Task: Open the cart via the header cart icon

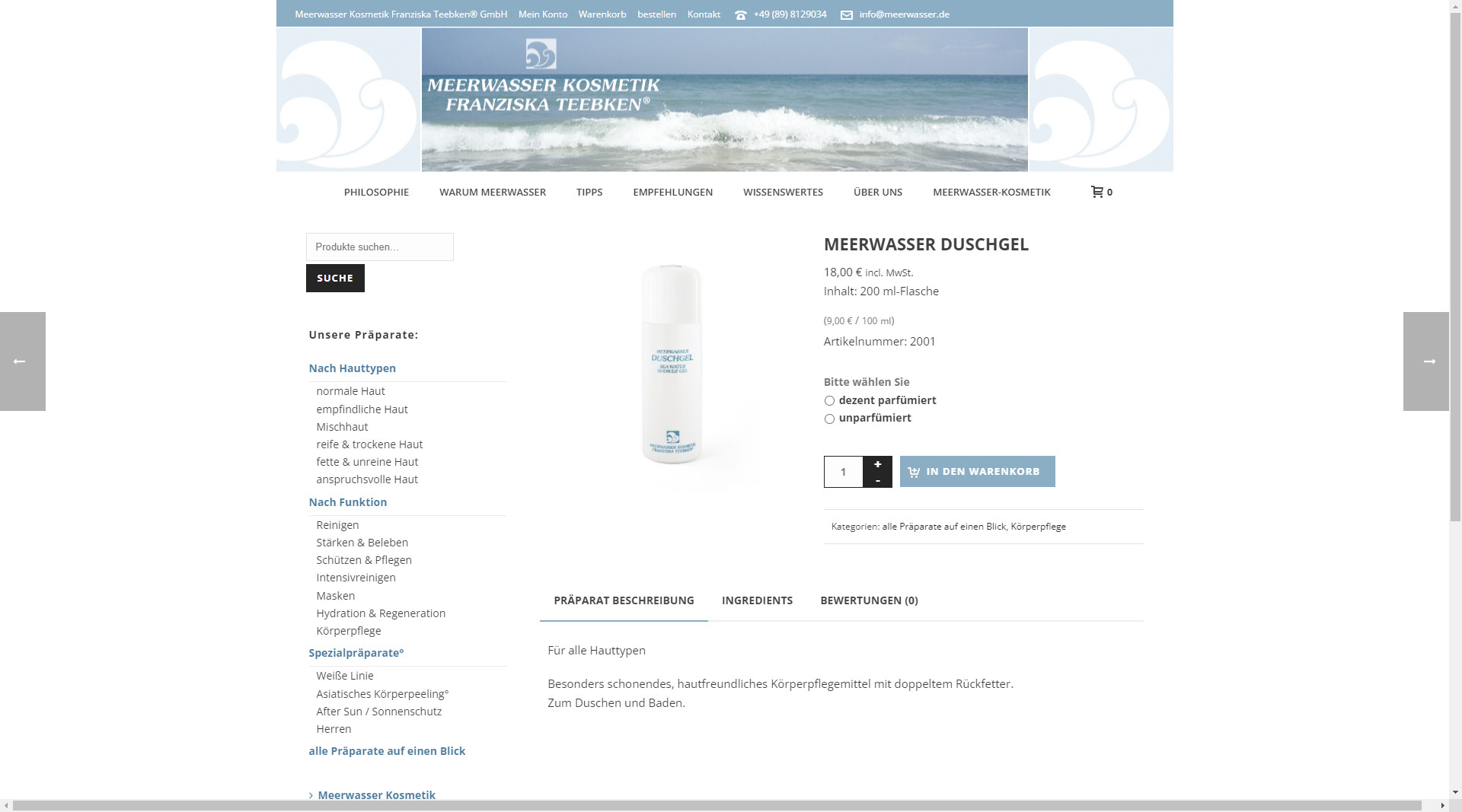Action: tap(1097, 192)
